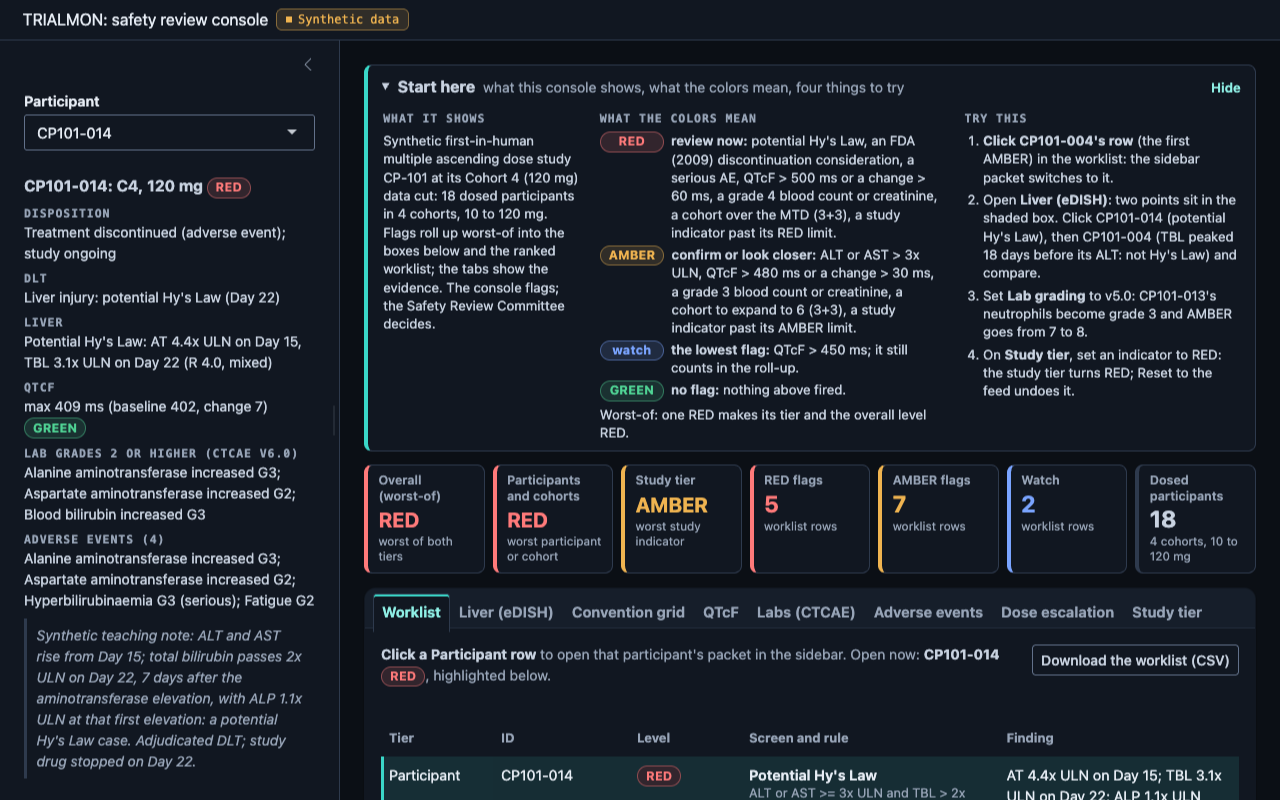Click the LAB GRADES 2 OR HIGHER heading
Viewport: 1280px width, 800px height.
coord(161,453)
